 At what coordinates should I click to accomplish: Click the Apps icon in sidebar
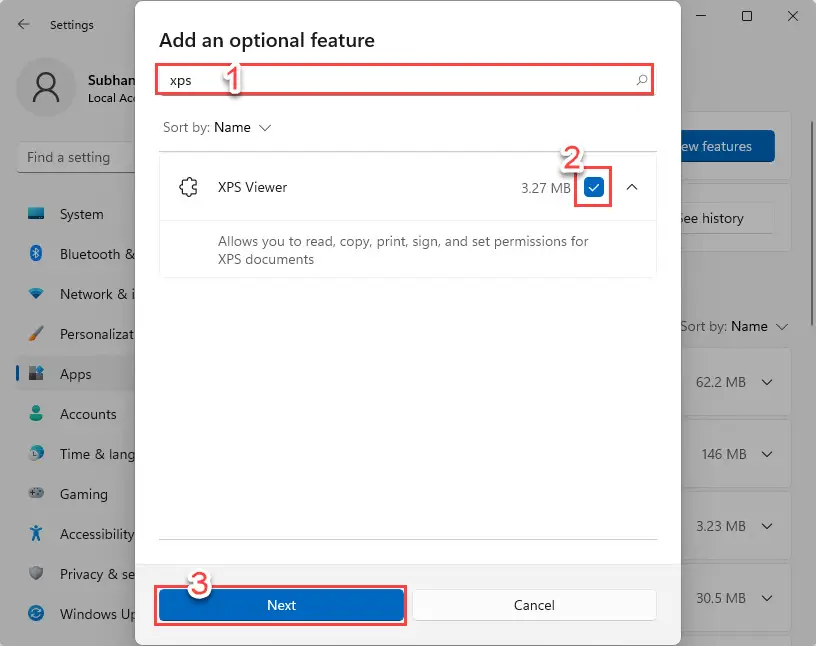tap(36, 373)
